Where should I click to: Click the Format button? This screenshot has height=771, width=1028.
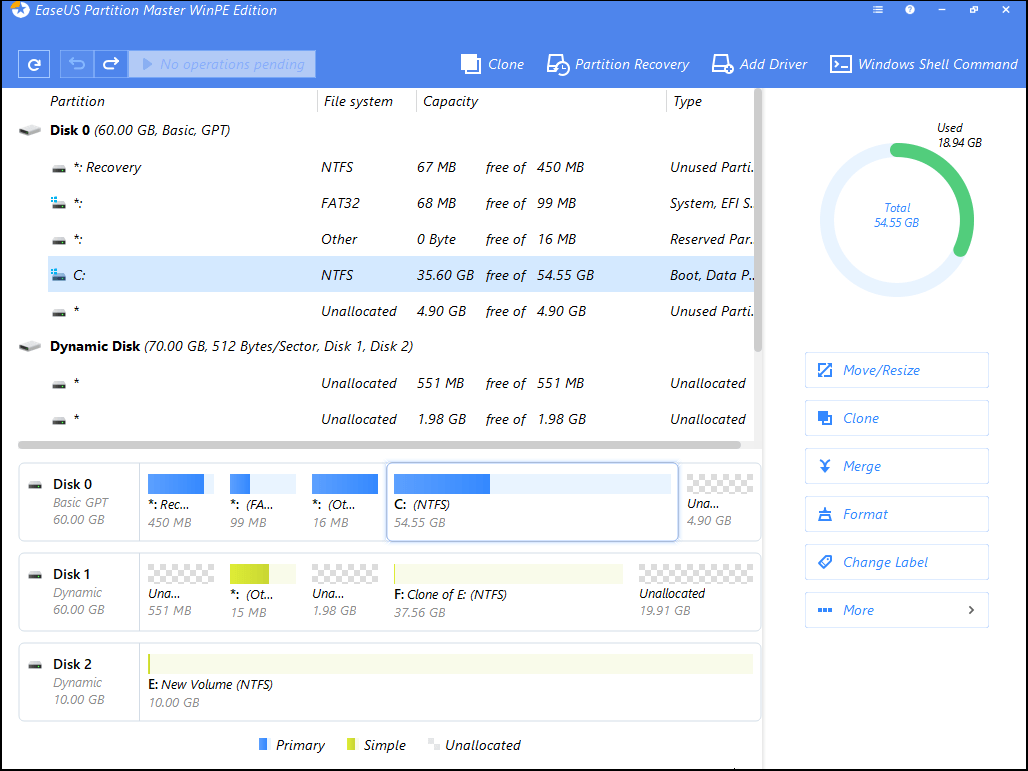pyautogui.click(x=896, y=514)
